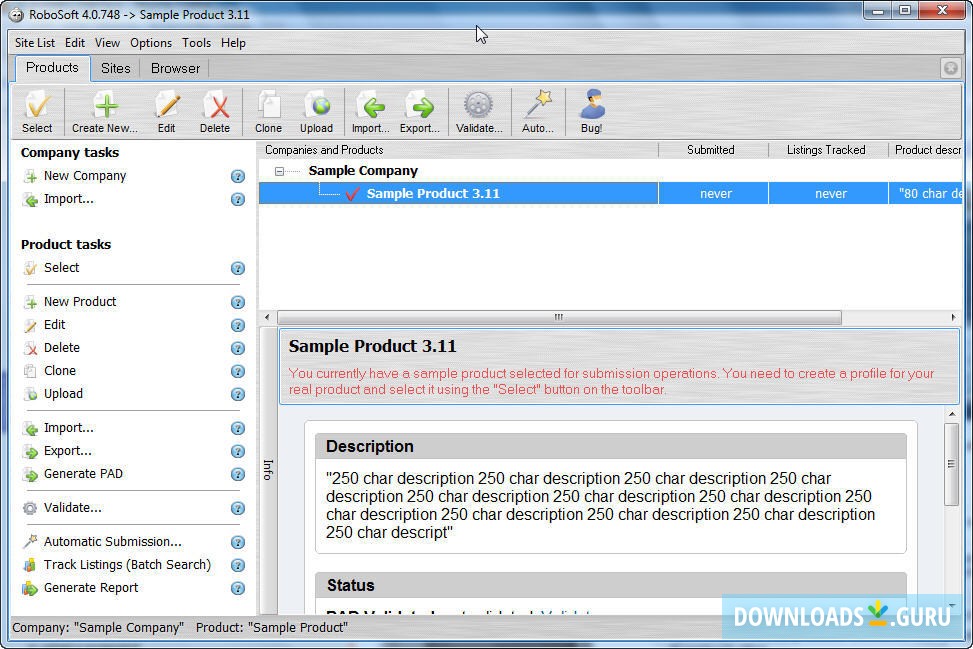973x649 pixels.
Task: Click Validate... under Product tasks
Action: point(72,508)
